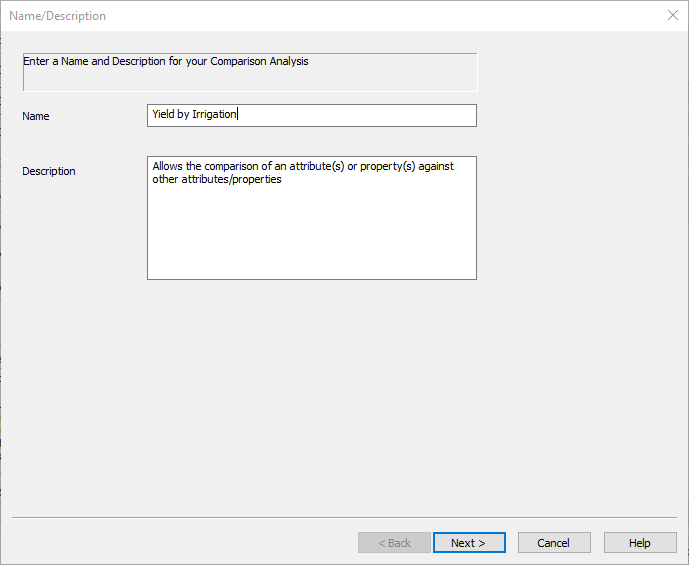The image size is (689, 565).
Task: Click the greyed-out < Back button
Action: [x=394, y=543]
